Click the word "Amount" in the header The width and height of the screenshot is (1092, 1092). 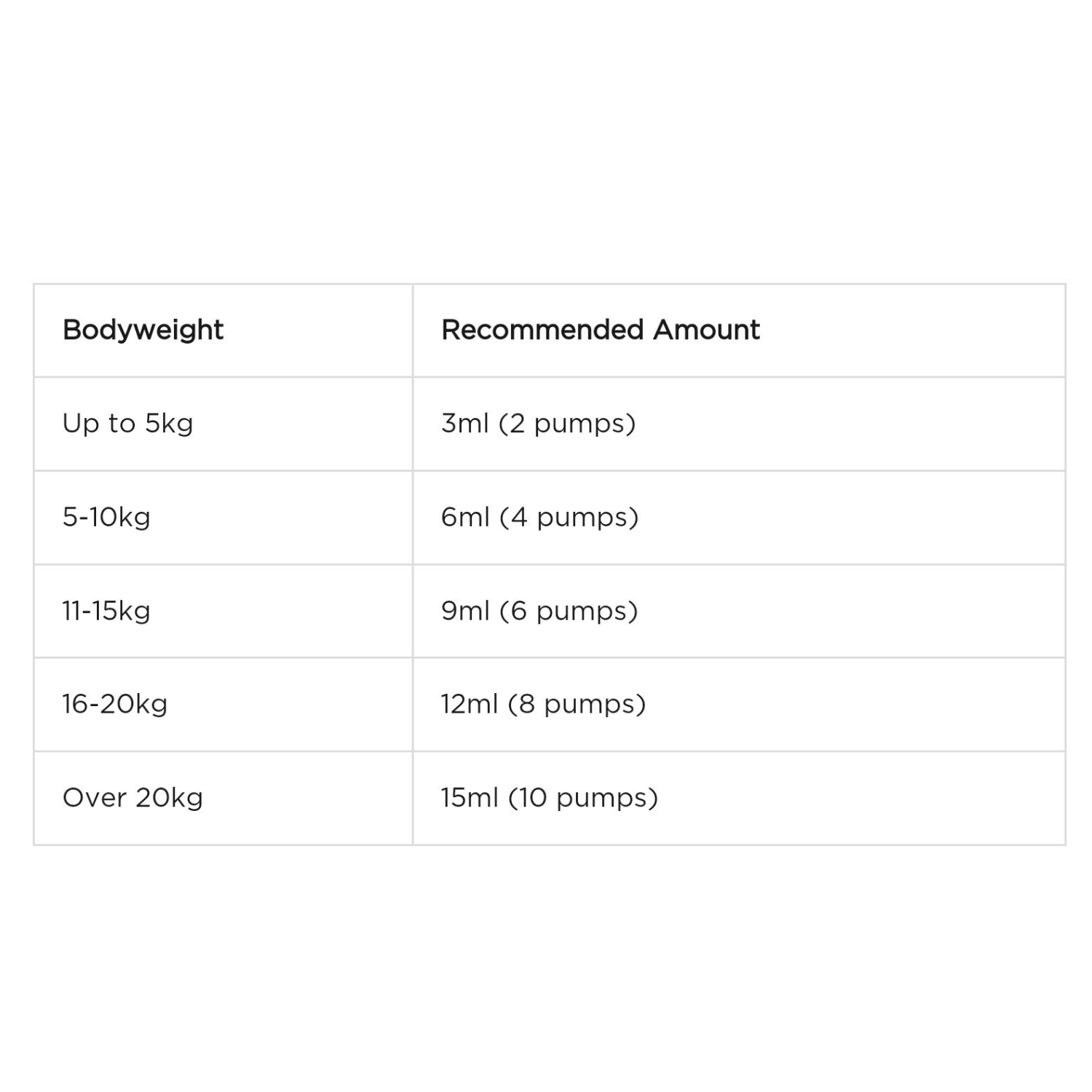tap(706, 330)
